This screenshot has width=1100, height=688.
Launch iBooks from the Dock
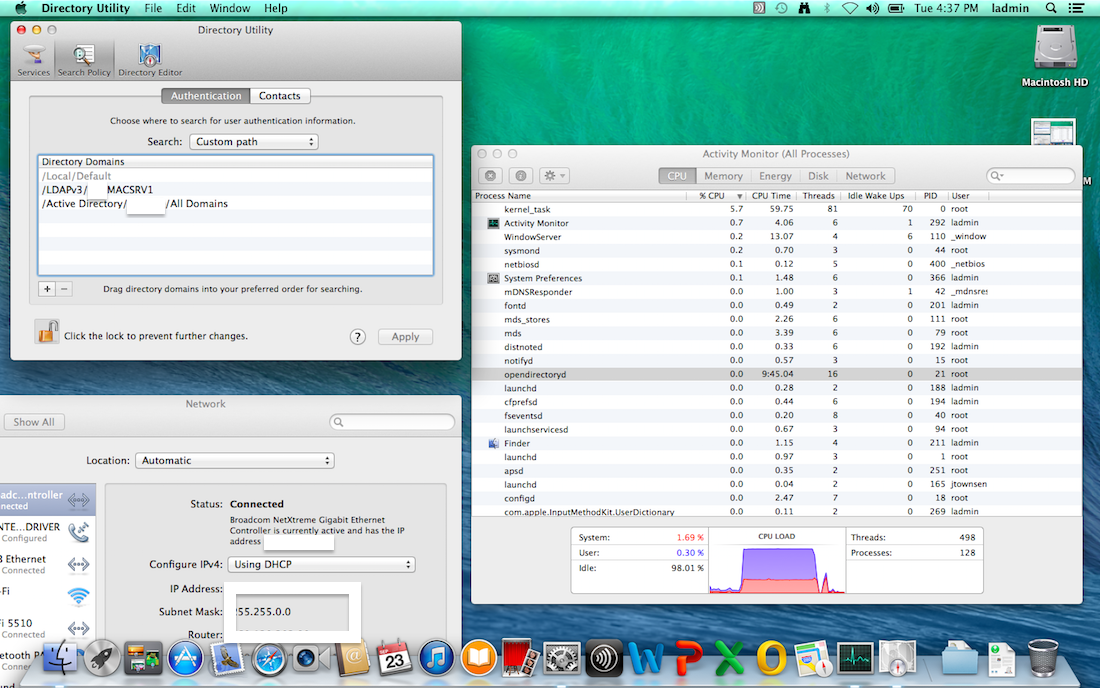[478, 658]
